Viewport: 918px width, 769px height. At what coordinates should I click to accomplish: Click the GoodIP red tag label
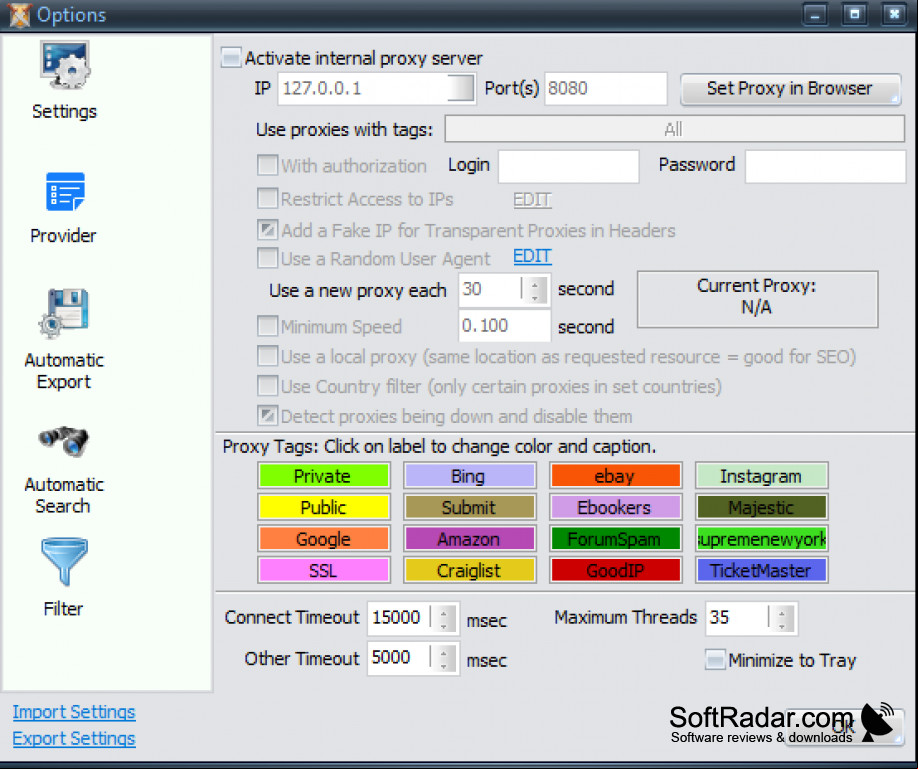tap(615, 570)
